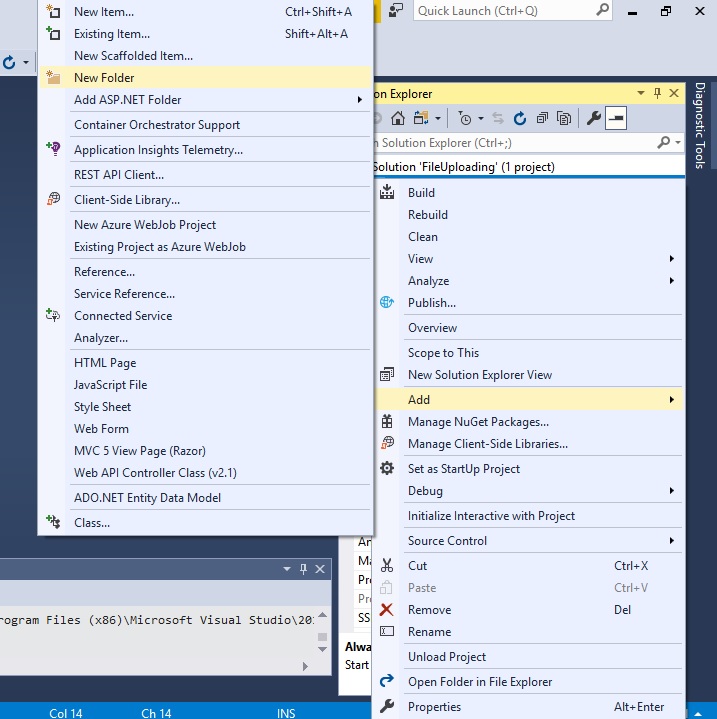Viewport: 717px width, 719px height.
Task: Open Properties wrench icon in Solution Explorer toolbar
Action: [x=594, y=119]
